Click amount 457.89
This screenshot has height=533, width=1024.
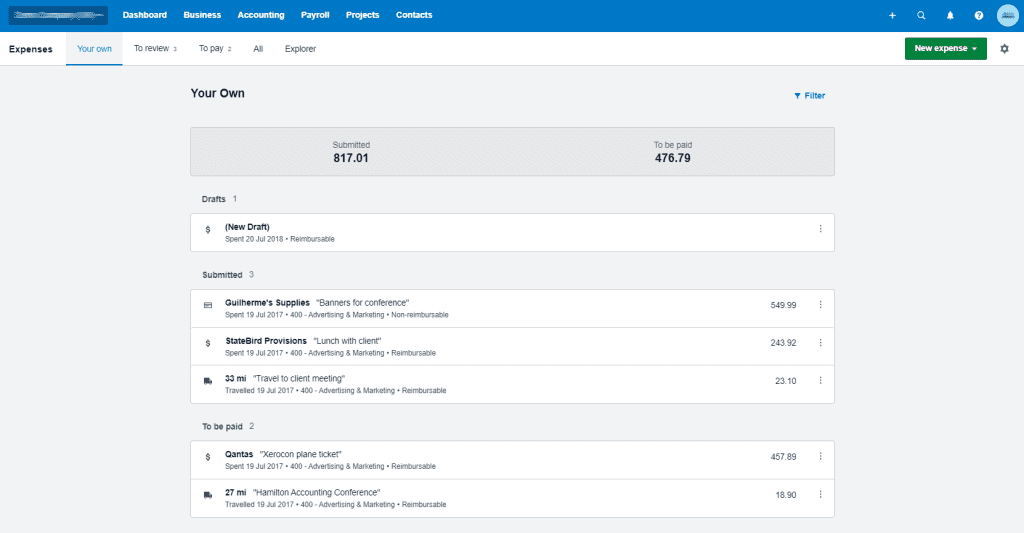click(x=783, y=457)
